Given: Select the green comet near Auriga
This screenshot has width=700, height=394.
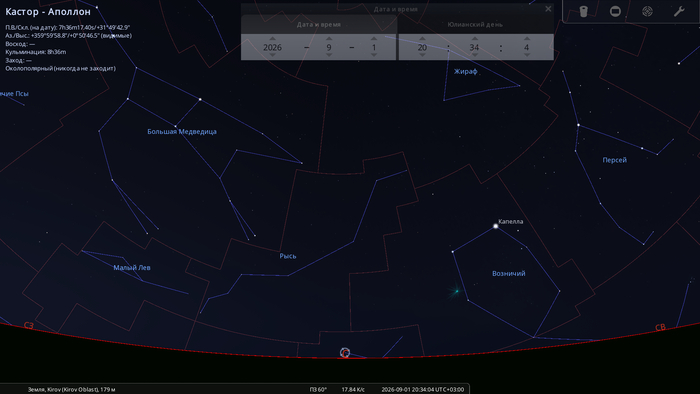Looking at the screenshot, I should [x=456, y=291].
